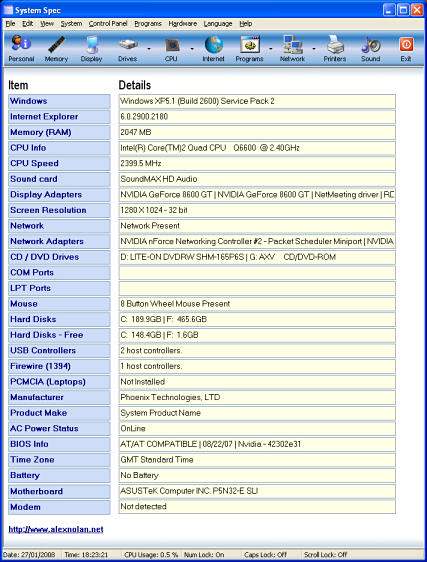
Task: Click the System Spec title bar icon
Action: [x=8, y=10]
